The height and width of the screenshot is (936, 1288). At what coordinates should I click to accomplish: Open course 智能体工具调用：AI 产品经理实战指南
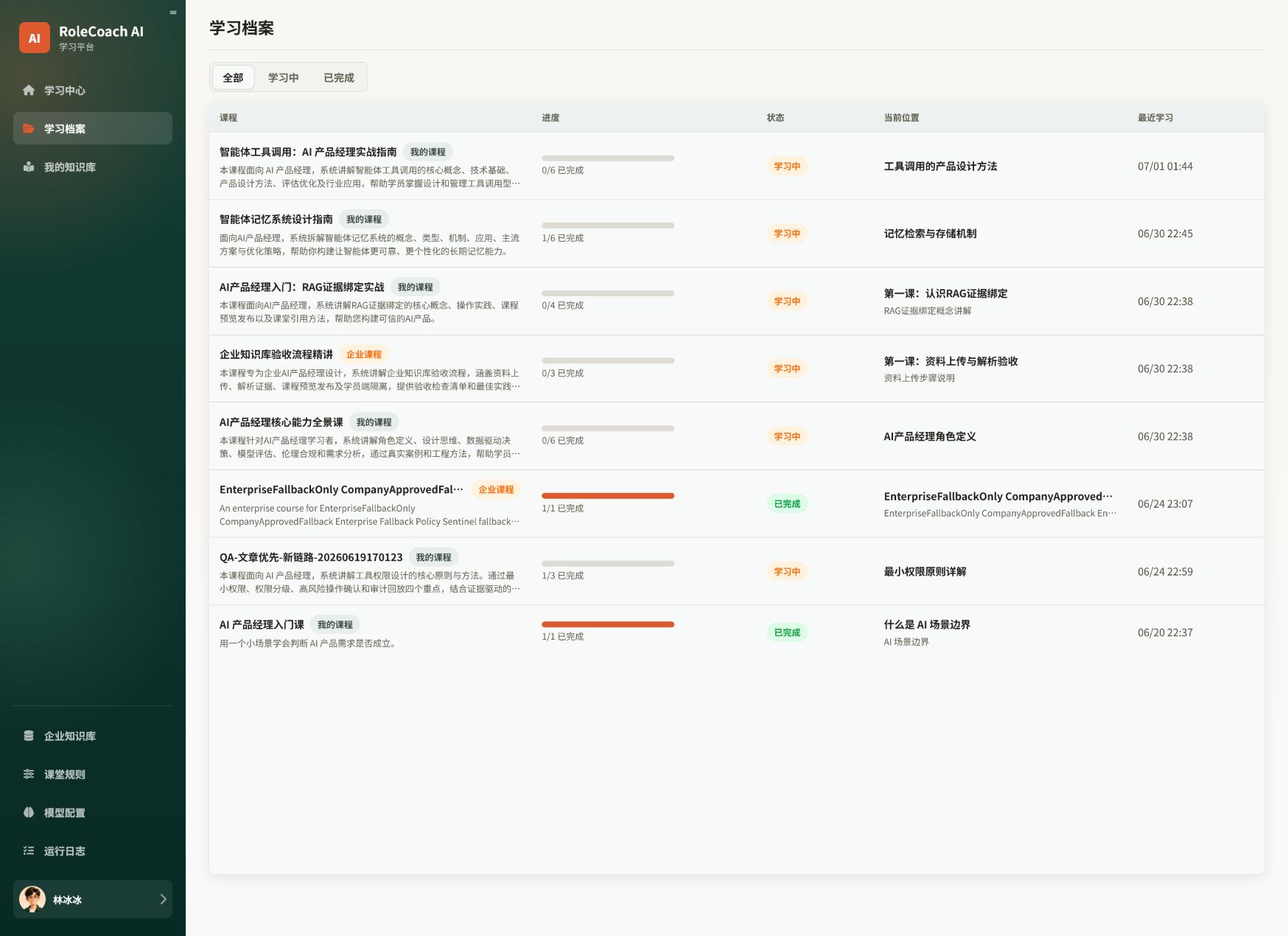pos(308,152)
